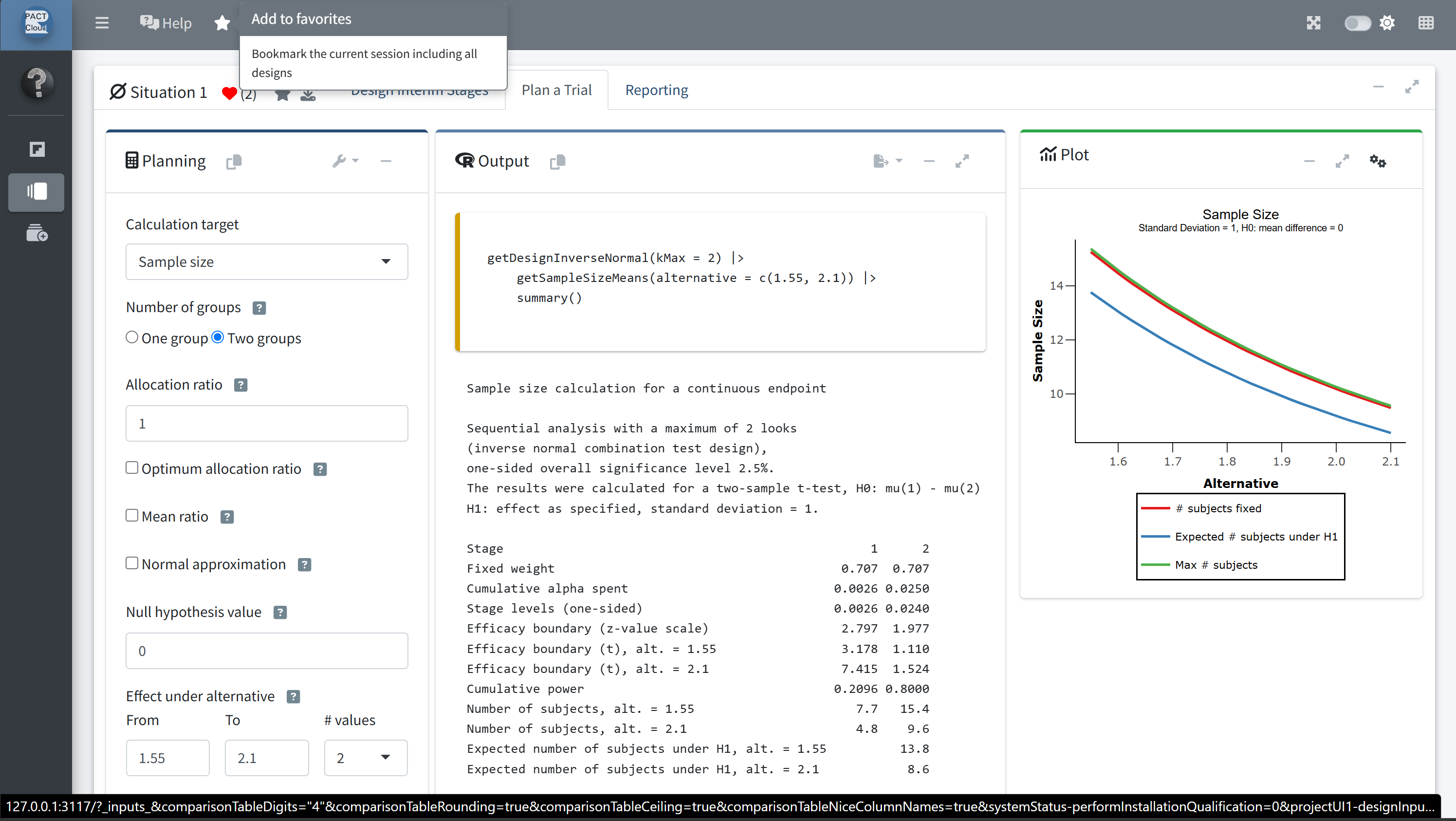Click the "Fixed weight" output row
The image size is (1456, 821).
click(698, 568)
